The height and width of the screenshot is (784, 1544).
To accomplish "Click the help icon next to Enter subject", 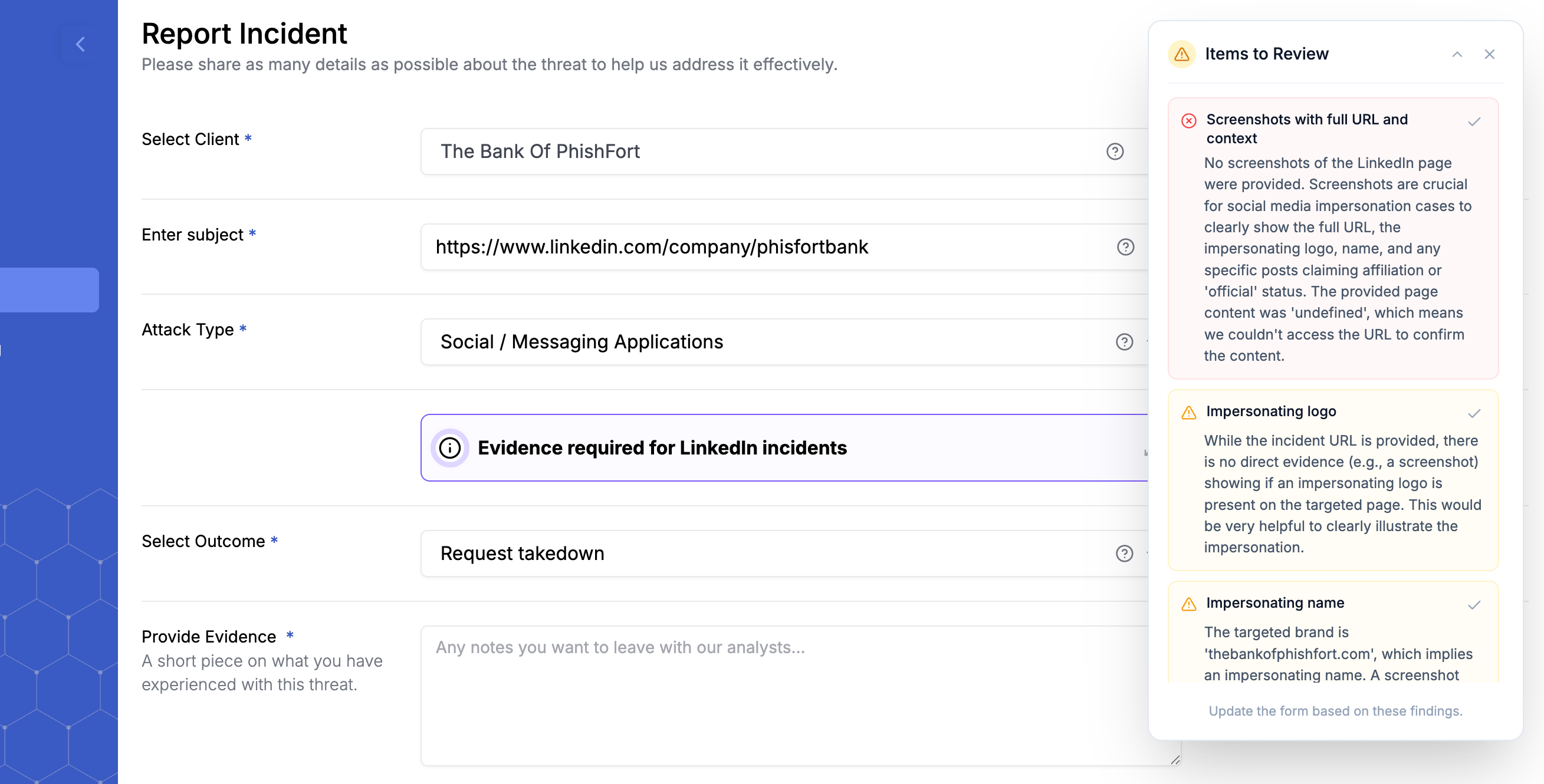I will (x=1125, y=247).
